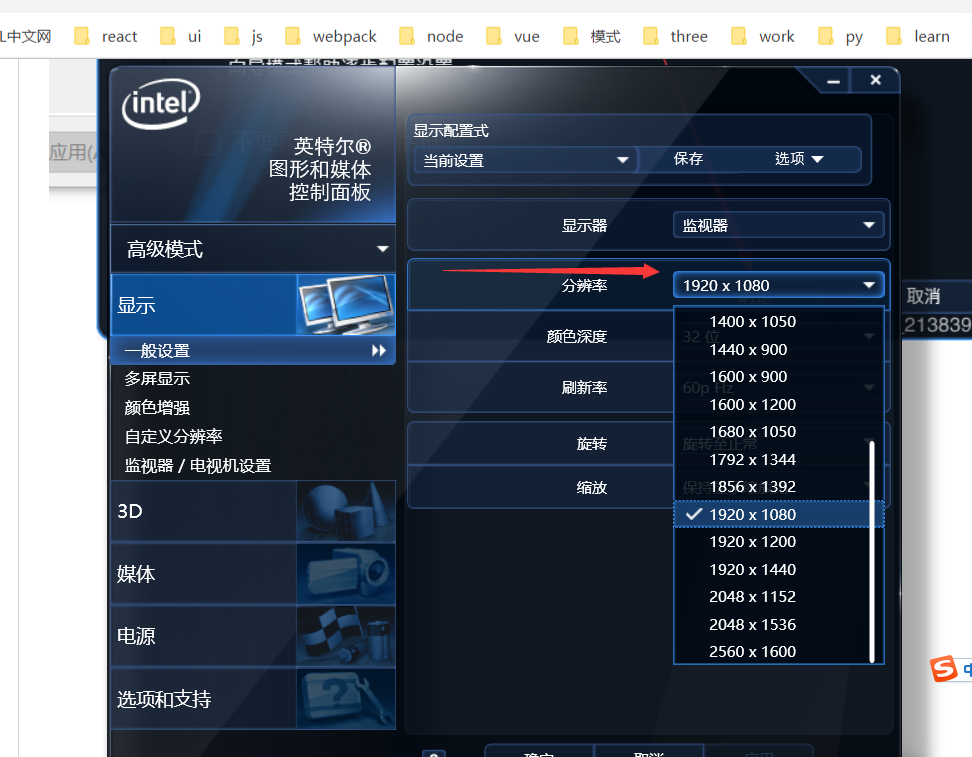Open the webpack bookmark folder
This screenshot has height=757, width=972.
(x=330, y=37)
